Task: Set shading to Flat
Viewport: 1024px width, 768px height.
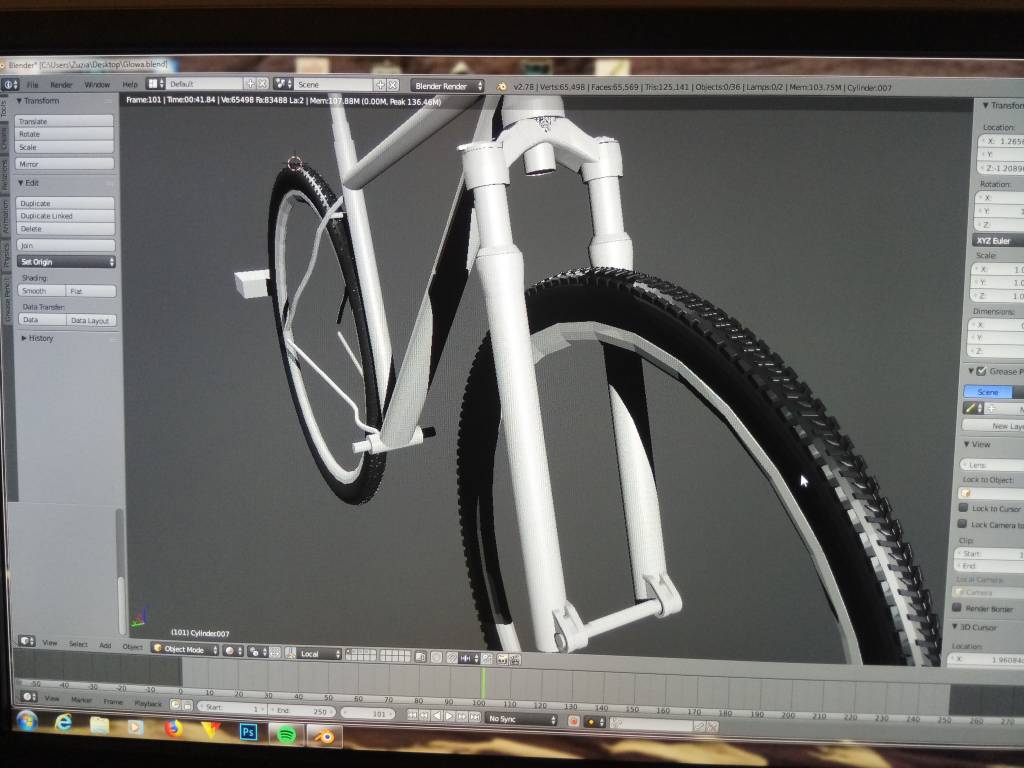Action: (91, 291)
